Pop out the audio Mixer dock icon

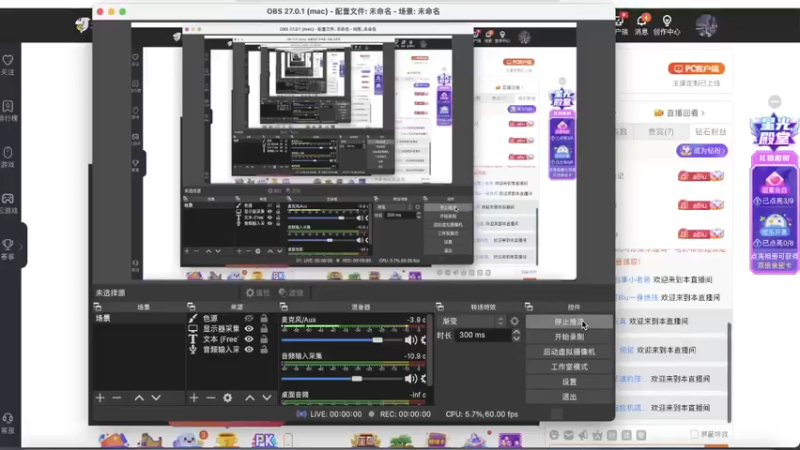tap(284, 307)
